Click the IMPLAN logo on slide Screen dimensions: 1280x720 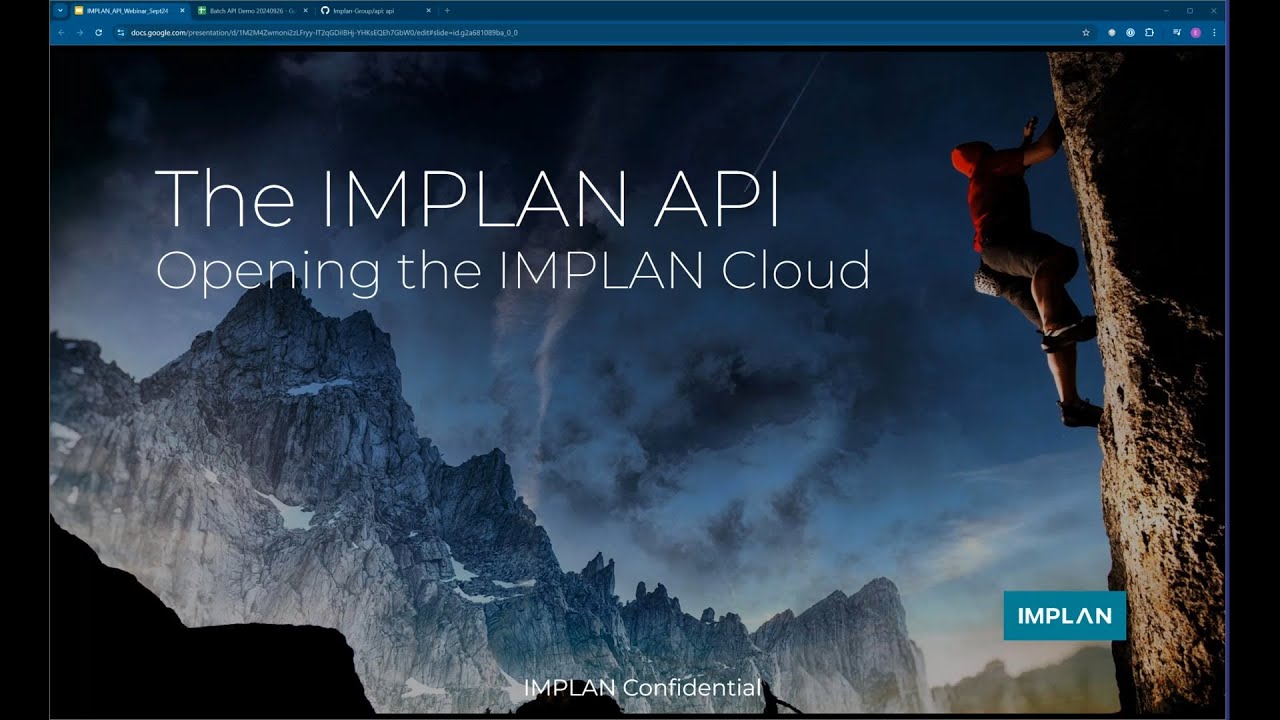1064,616
